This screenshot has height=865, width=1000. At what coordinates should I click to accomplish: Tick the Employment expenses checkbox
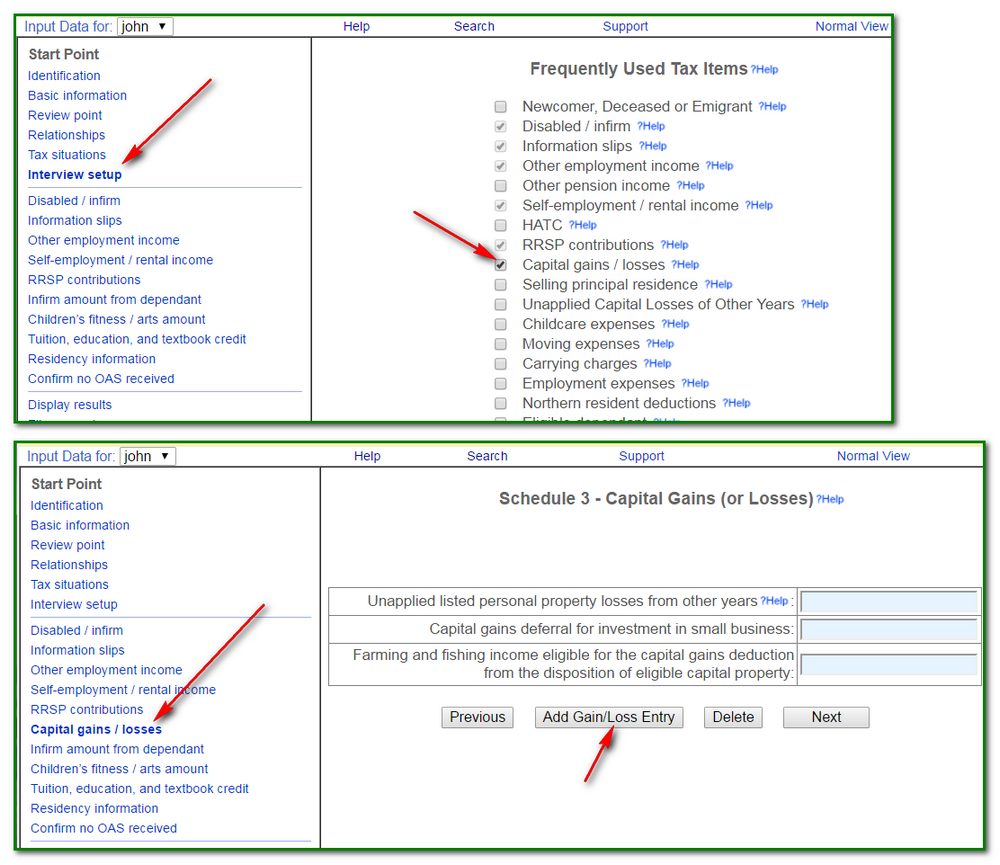click(501, 383)
